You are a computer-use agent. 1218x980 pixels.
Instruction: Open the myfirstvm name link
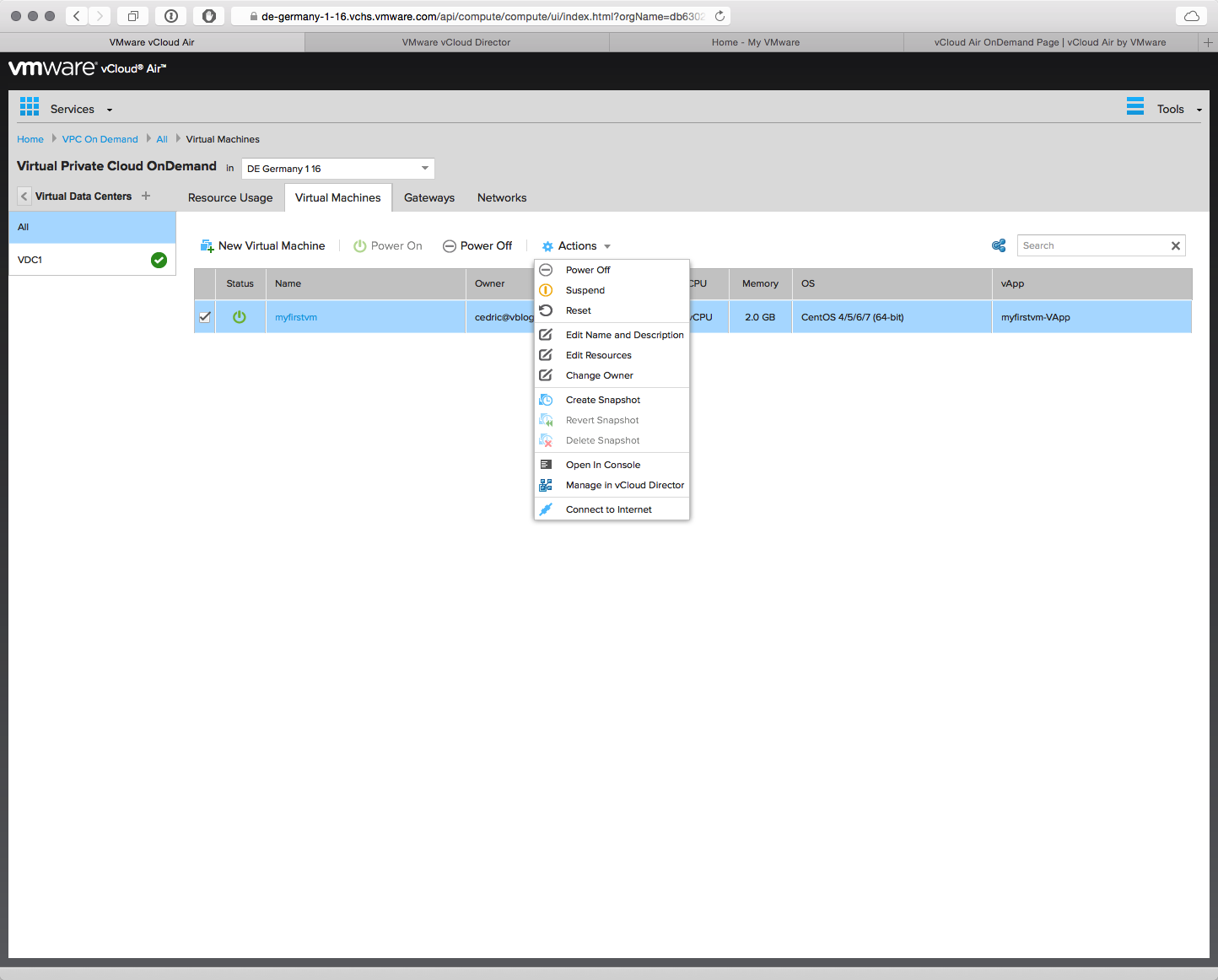click(x=296, y=317)
